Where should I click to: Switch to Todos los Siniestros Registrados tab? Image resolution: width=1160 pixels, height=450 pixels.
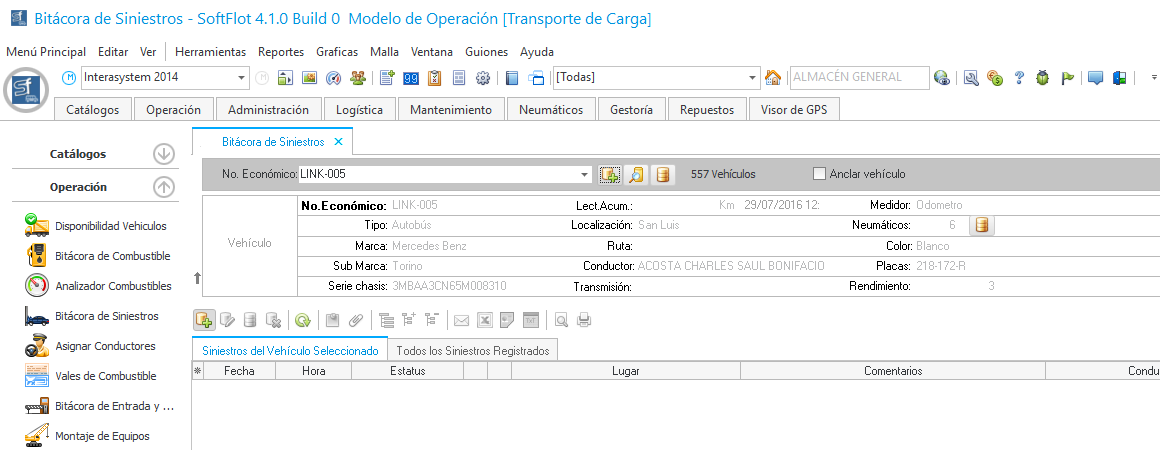pyautogui.click(x=473, y=351)
